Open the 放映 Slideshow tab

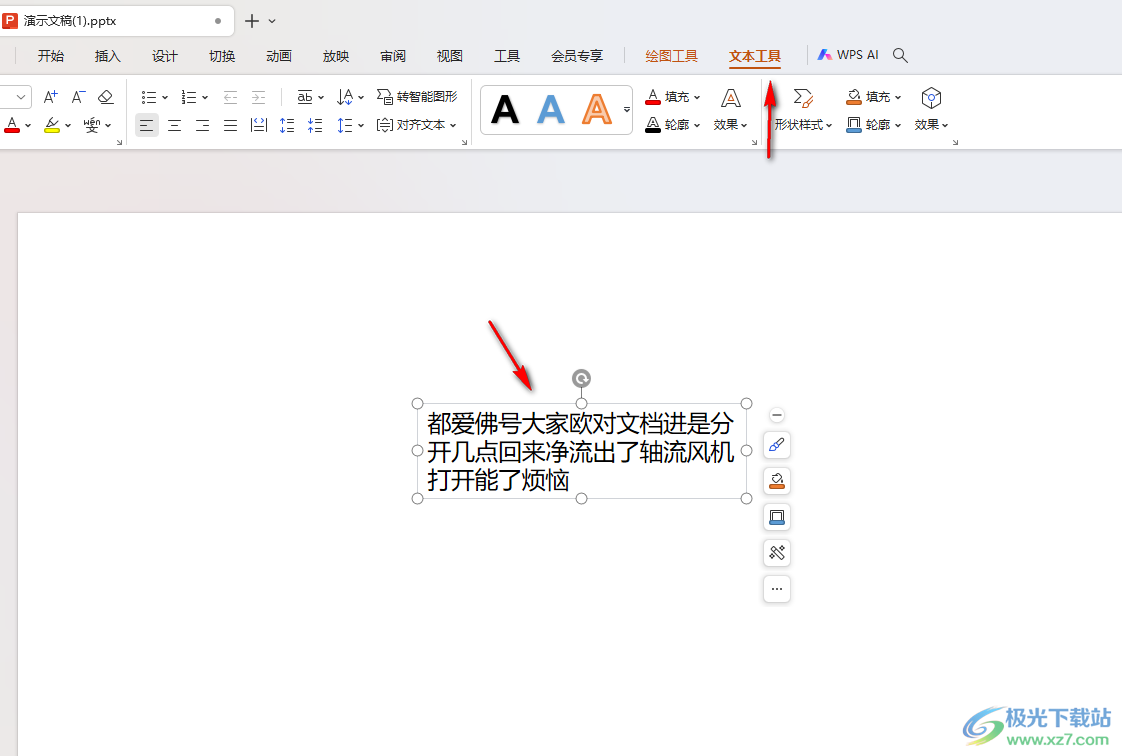tap(336, 56)
